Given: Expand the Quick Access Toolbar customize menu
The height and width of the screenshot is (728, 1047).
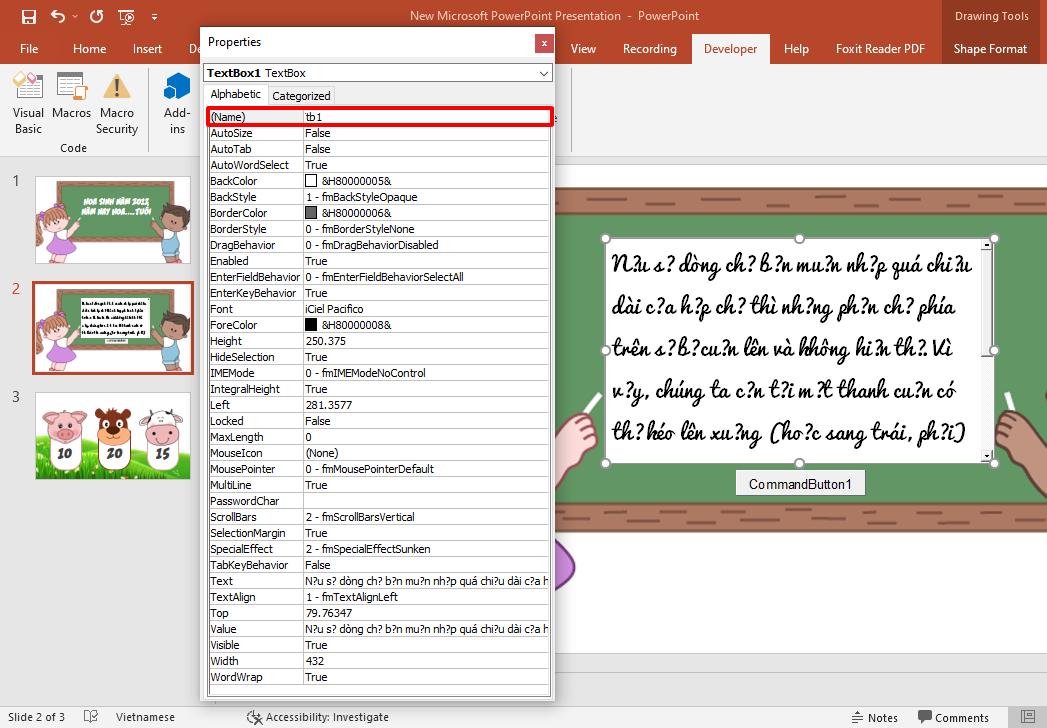Looking at the screenshot, I should click(154, 16).
